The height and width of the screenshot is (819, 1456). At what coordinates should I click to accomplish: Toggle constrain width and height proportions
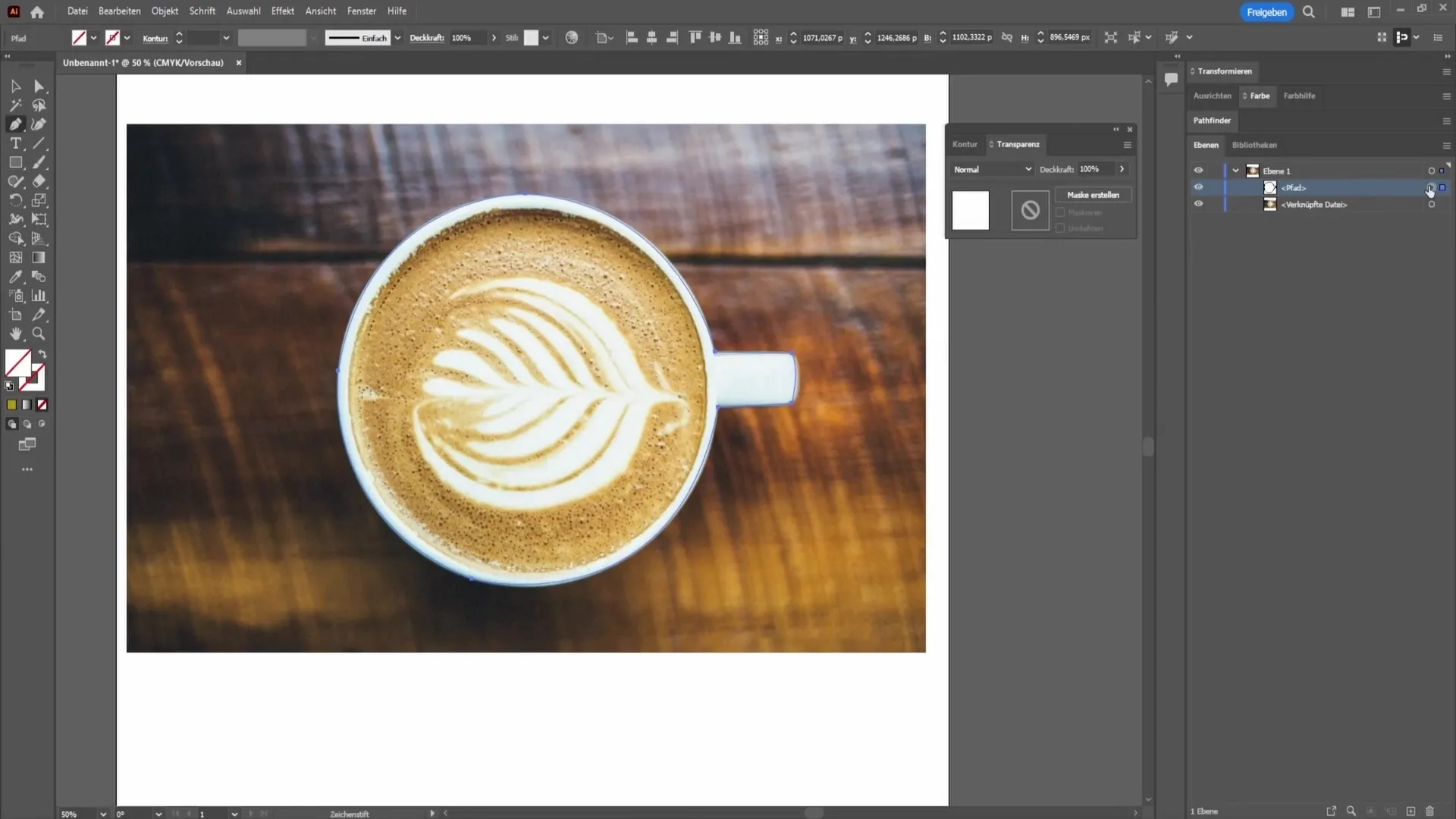coord(1006,37)
